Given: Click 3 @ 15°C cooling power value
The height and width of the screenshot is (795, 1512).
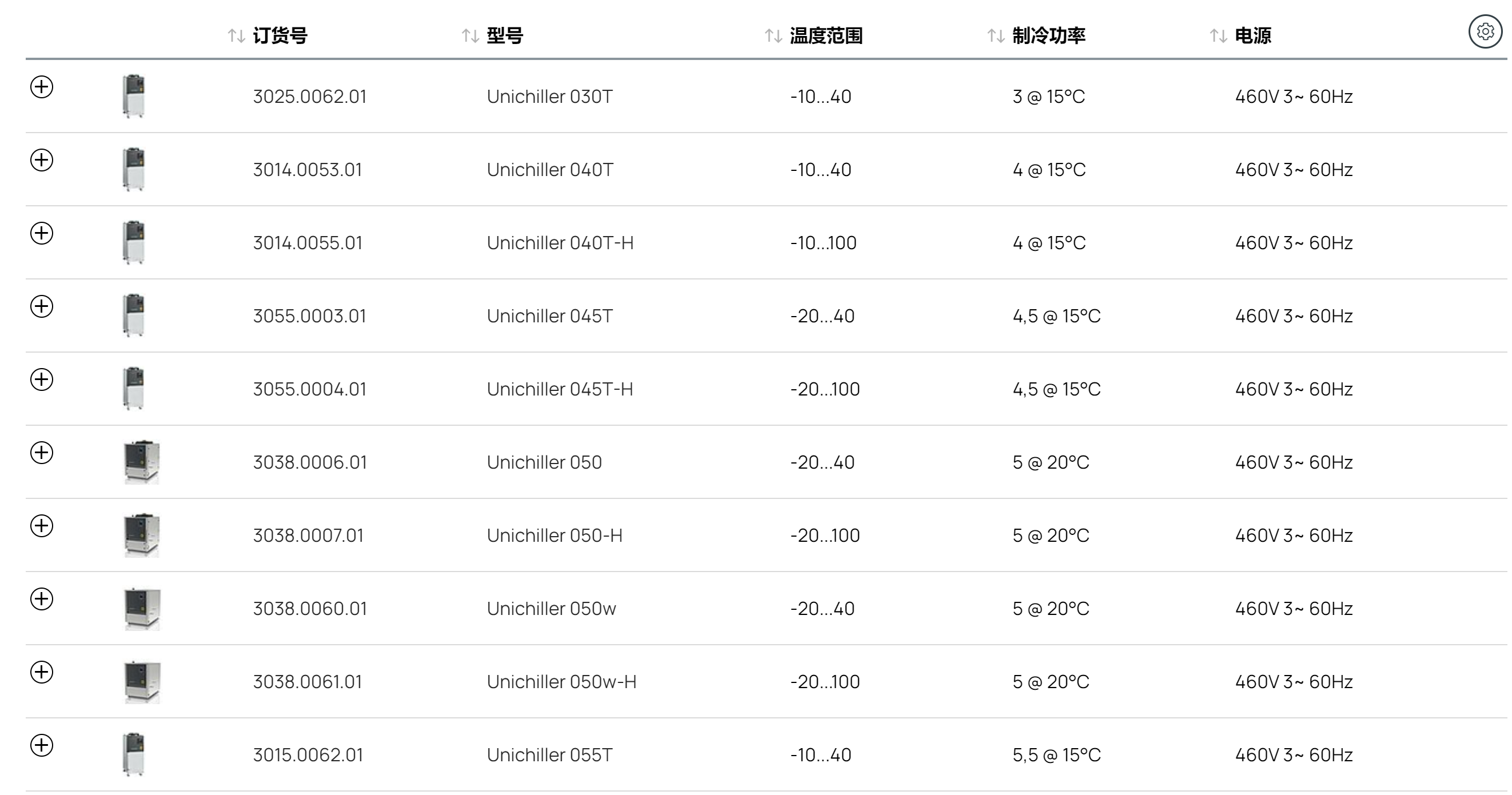Looking at the screenshot, I should 1049,96.
